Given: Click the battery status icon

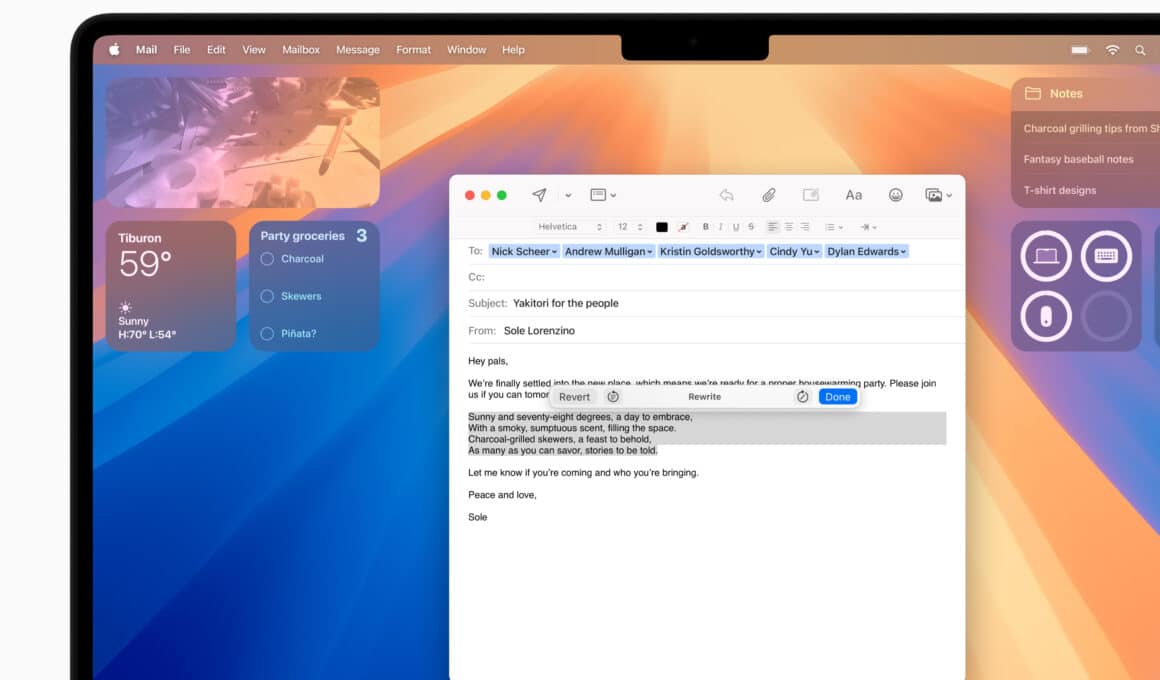Looking at the screenshot, I should 1080,50.
